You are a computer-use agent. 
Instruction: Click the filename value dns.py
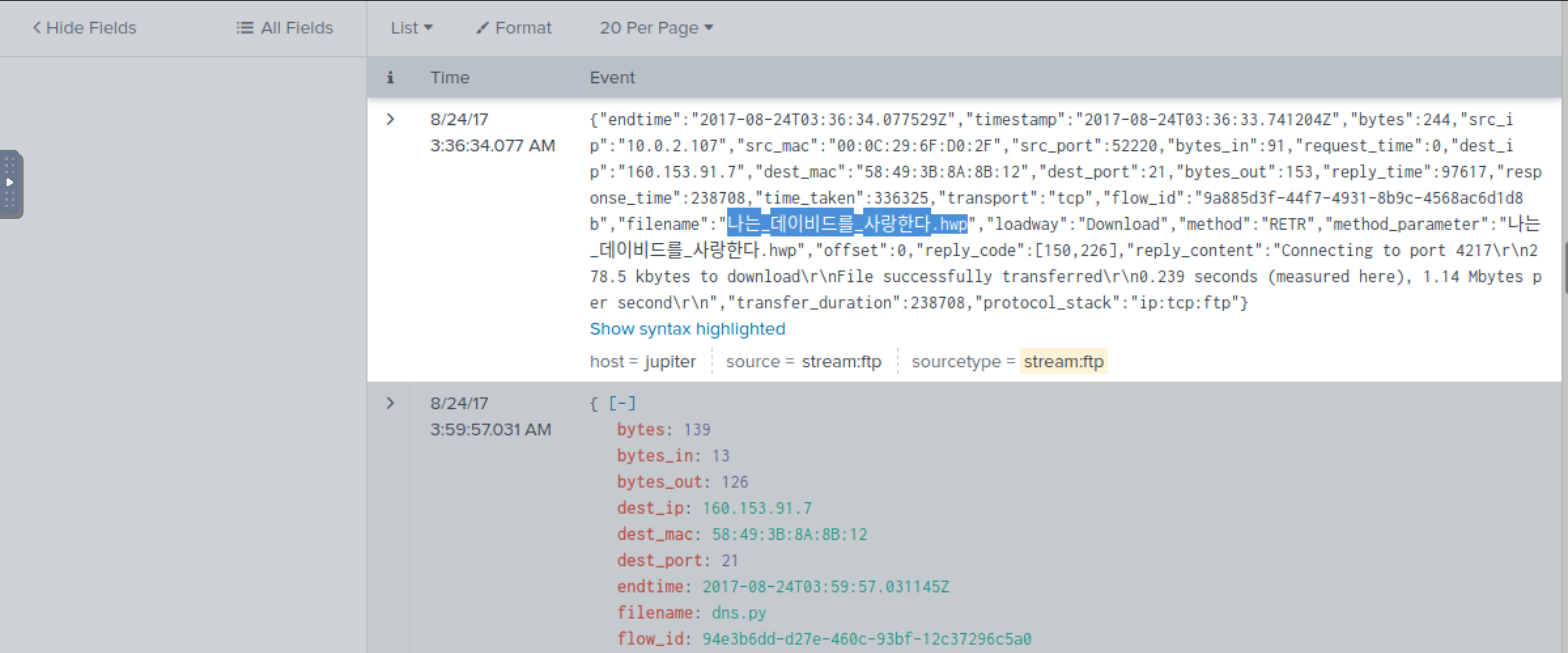tap(738, 613)
